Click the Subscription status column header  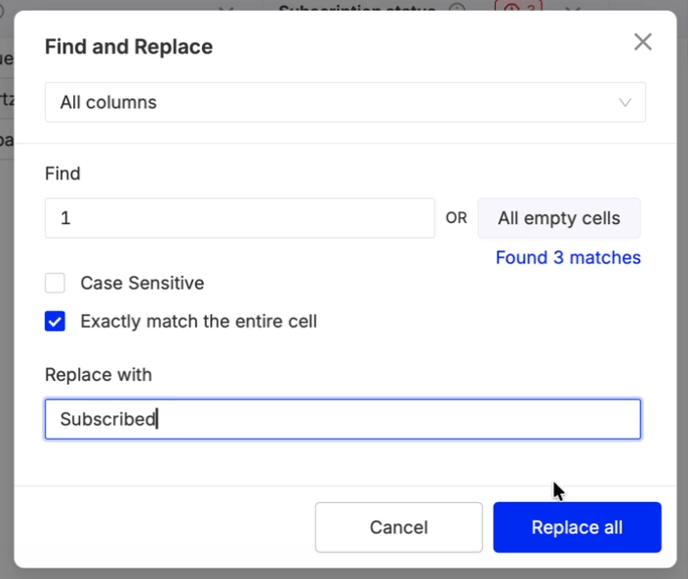(356, 9)
